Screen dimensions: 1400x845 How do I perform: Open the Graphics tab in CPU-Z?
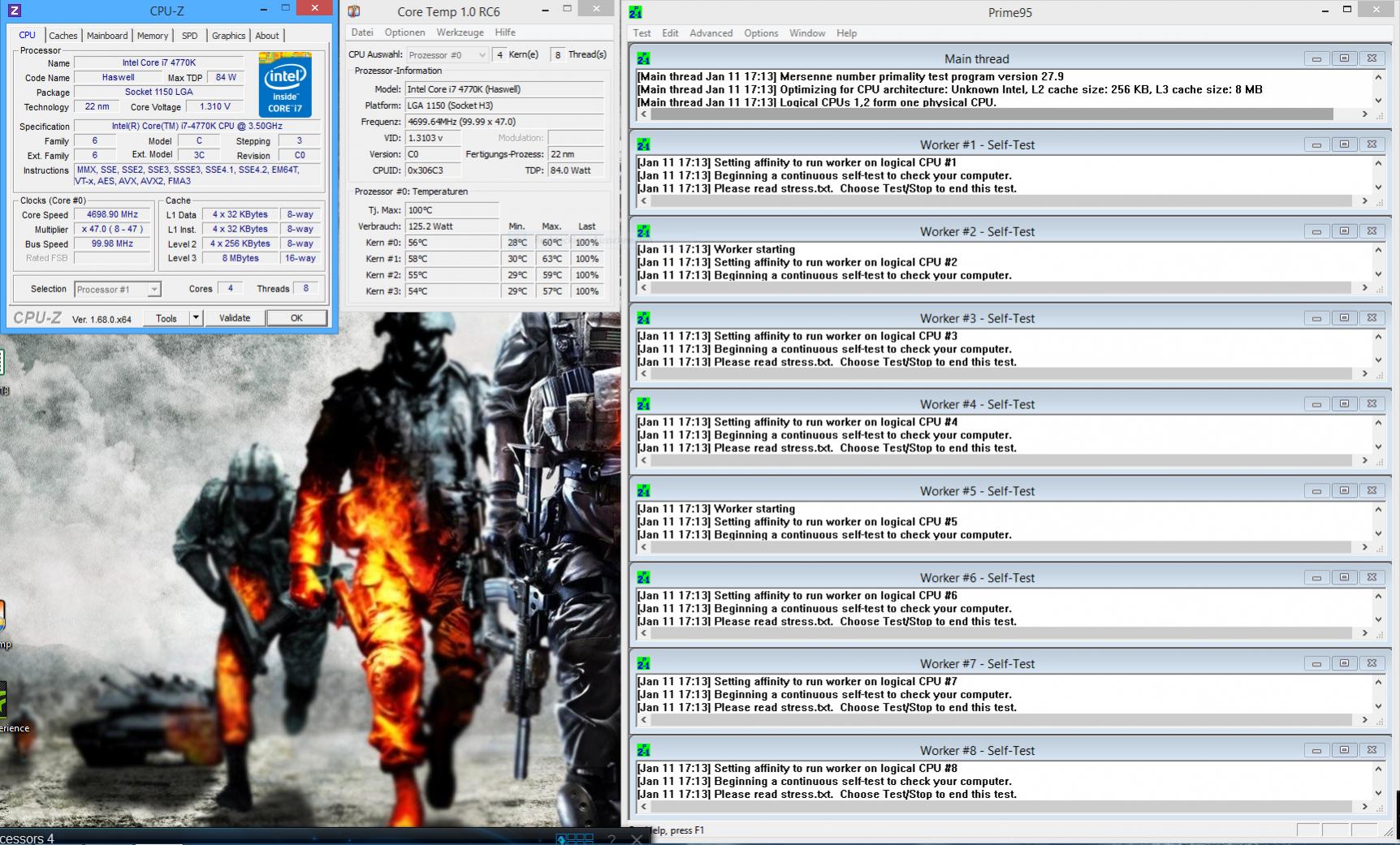pos(228,36)
